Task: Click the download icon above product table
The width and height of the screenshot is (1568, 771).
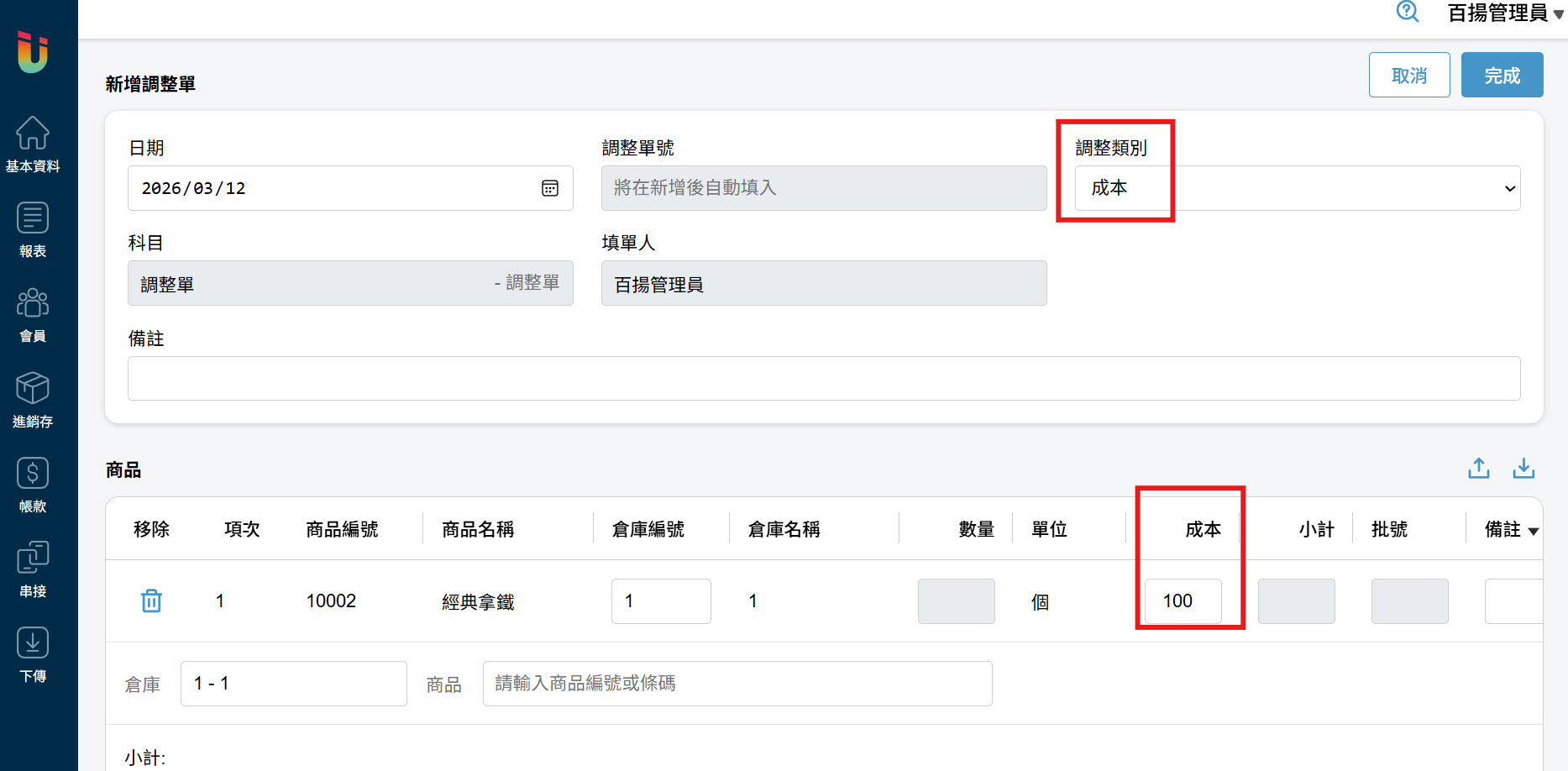Action: (x=1523, y=468)
